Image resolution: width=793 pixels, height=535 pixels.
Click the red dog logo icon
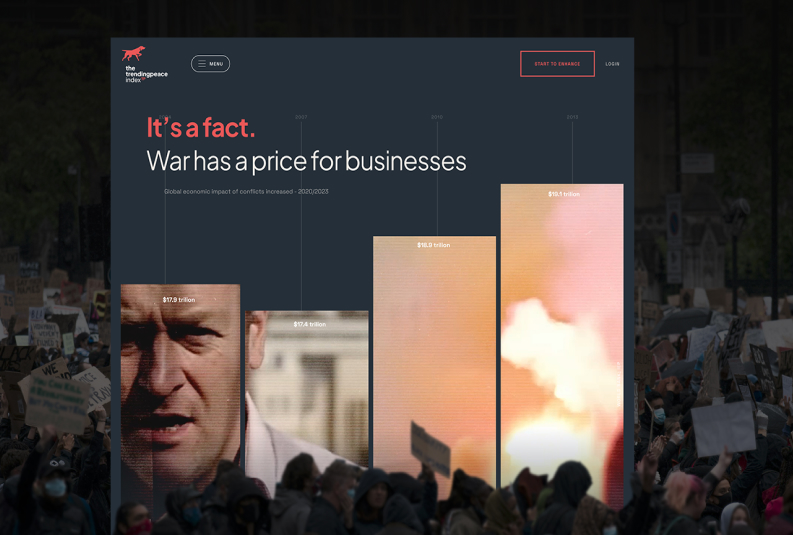tap(134, 53)
